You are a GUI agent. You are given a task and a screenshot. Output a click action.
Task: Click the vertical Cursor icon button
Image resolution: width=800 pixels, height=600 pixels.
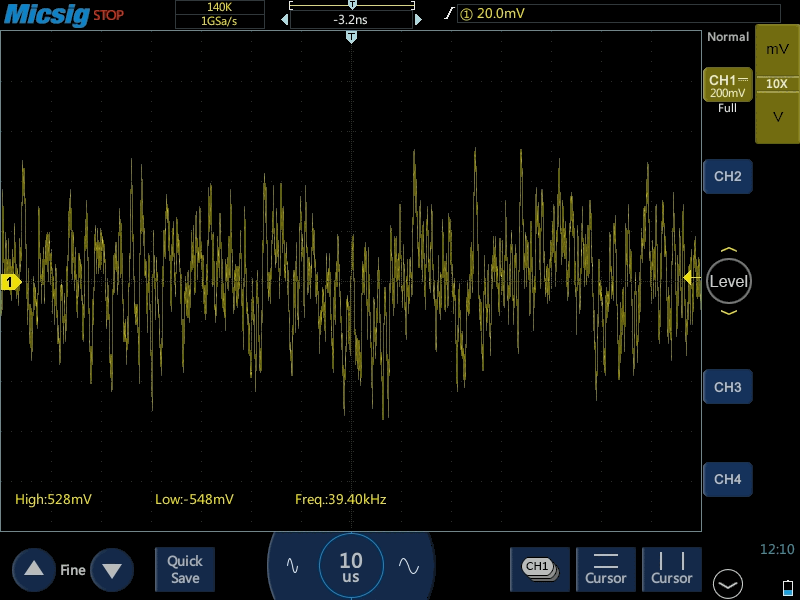pos(672,568)
